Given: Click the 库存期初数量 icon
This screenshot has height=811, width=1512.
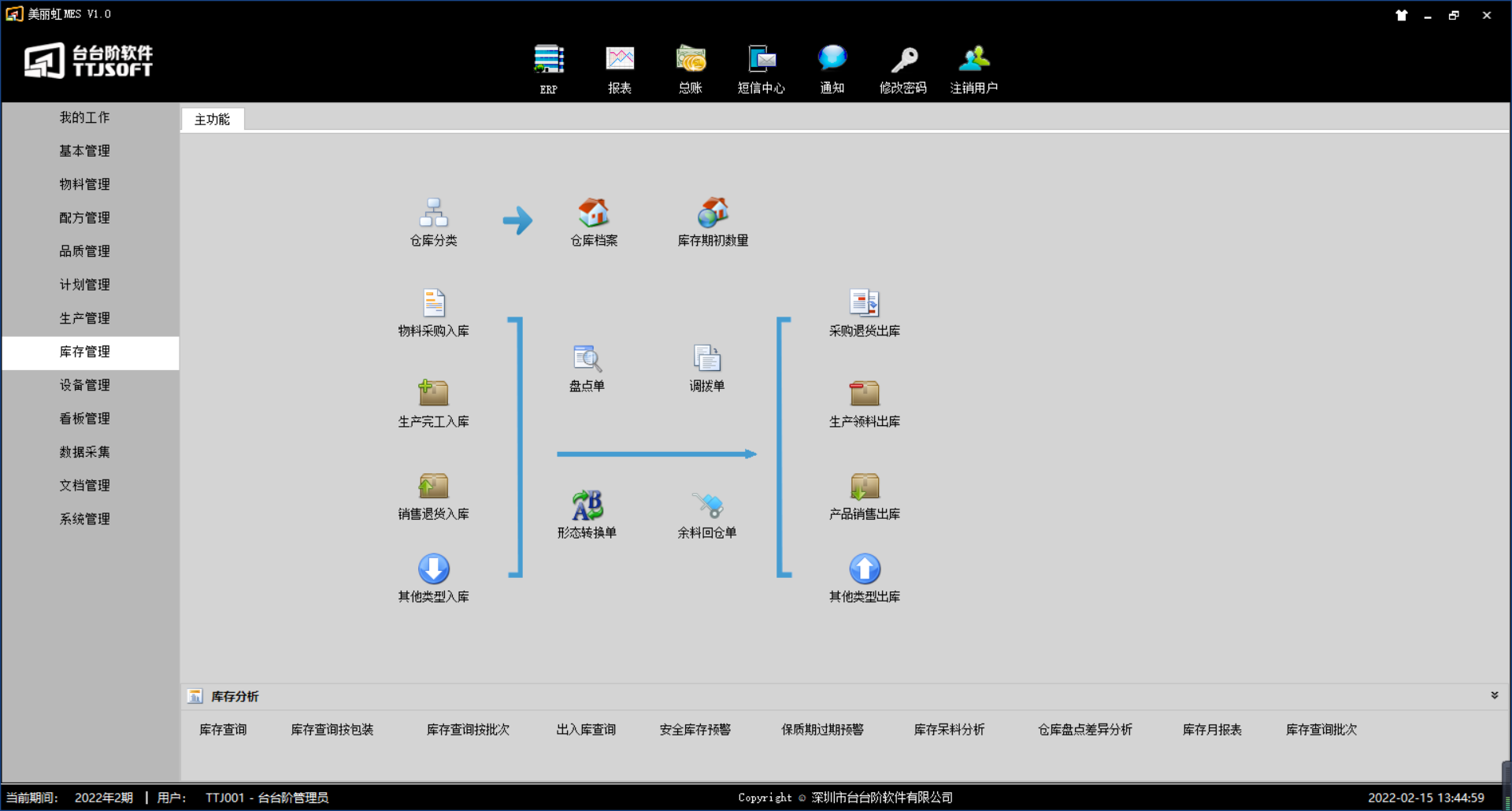Looking at the screenshot, I should pos(713,213).
